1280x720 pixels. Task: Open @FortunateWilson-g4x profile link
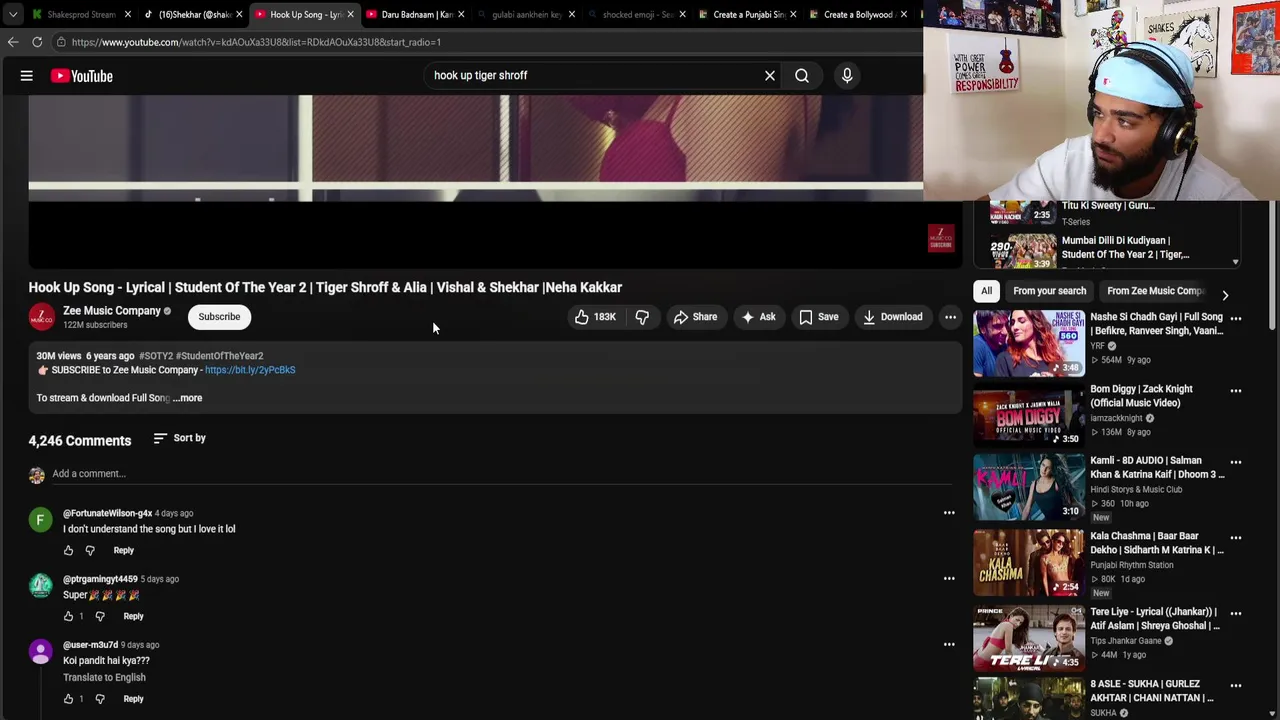point(107,513)
